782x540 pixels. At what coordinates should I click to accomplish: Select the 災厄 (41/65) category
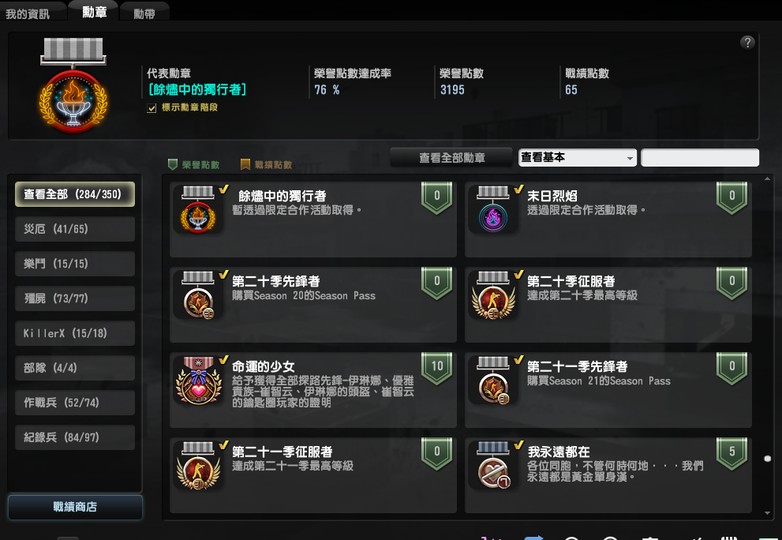click(x=75, y=229)
